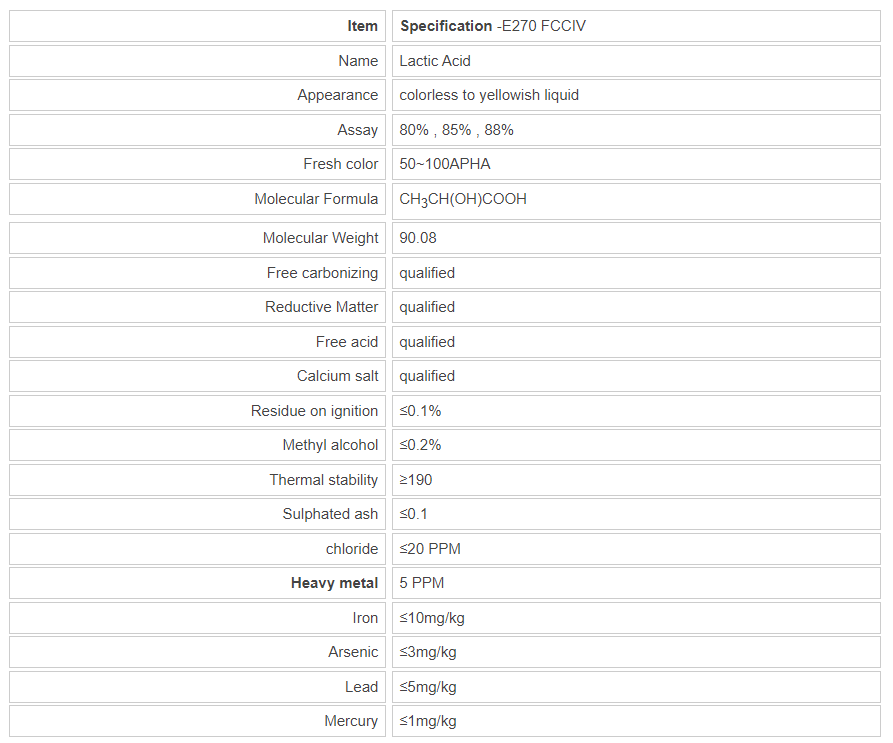Select the chloride value ≤20 PPM
The image size is (893, 743).
tap(430, 549)
